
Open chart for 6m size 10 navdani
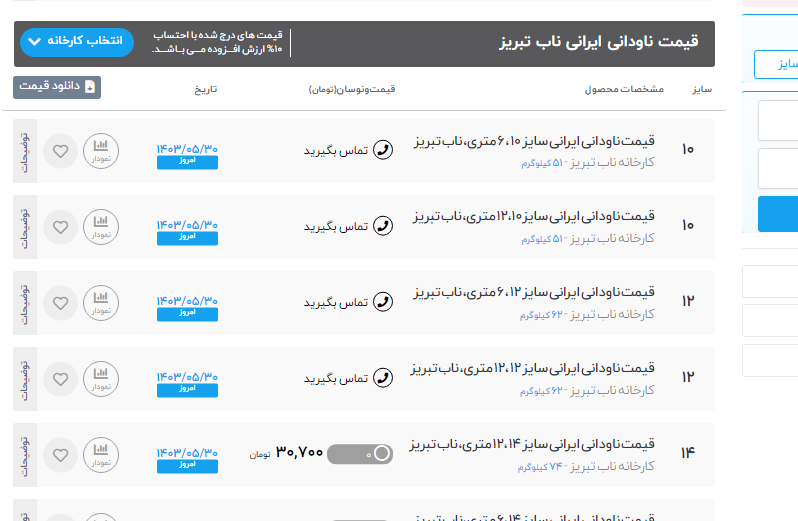100,151
